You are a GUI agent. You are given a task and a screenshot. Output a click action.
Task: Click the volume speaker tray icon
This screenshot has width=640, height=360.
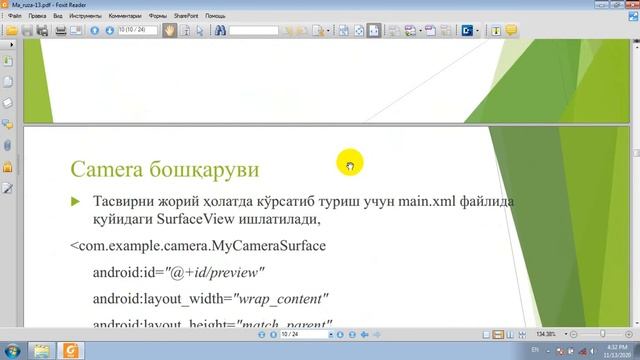click(x=592, y=351)
